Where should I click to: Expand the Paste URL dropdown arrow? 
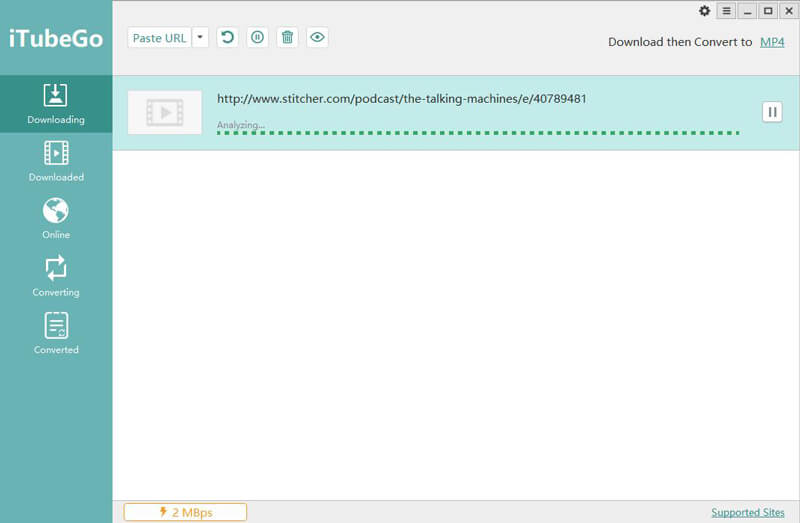pyautogui.click(x=200, y=38)
